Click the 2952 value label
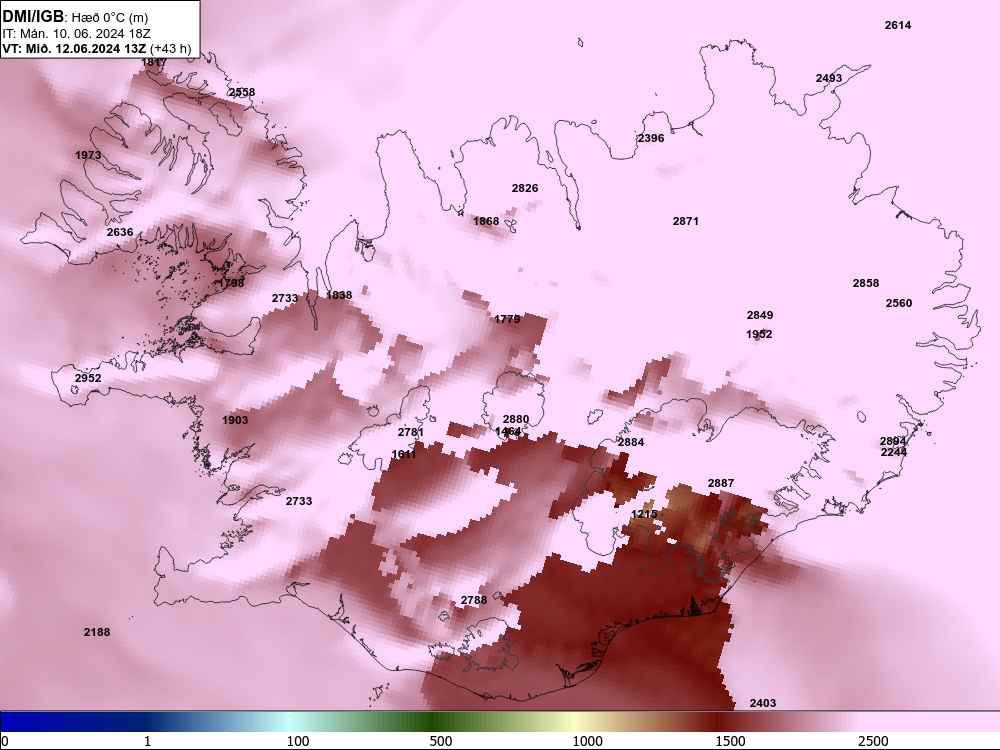This screenshot has width=1000, height=750. (x=88, y=378)
